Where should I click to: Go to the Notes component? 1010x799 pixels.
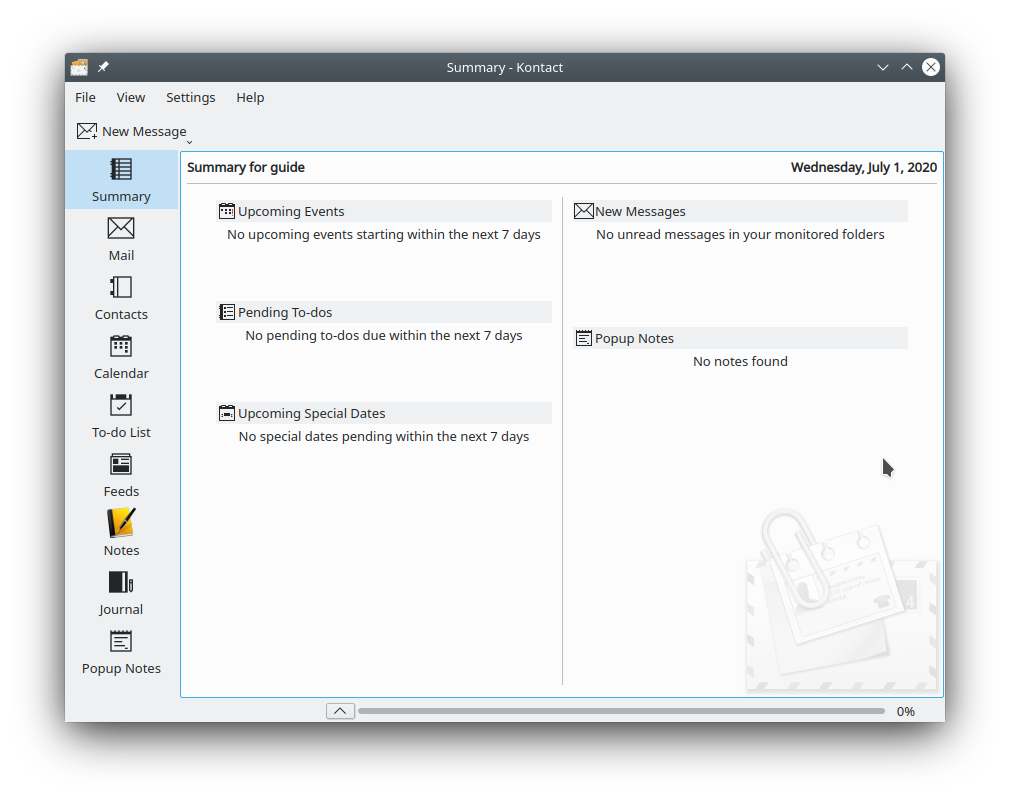121,534
